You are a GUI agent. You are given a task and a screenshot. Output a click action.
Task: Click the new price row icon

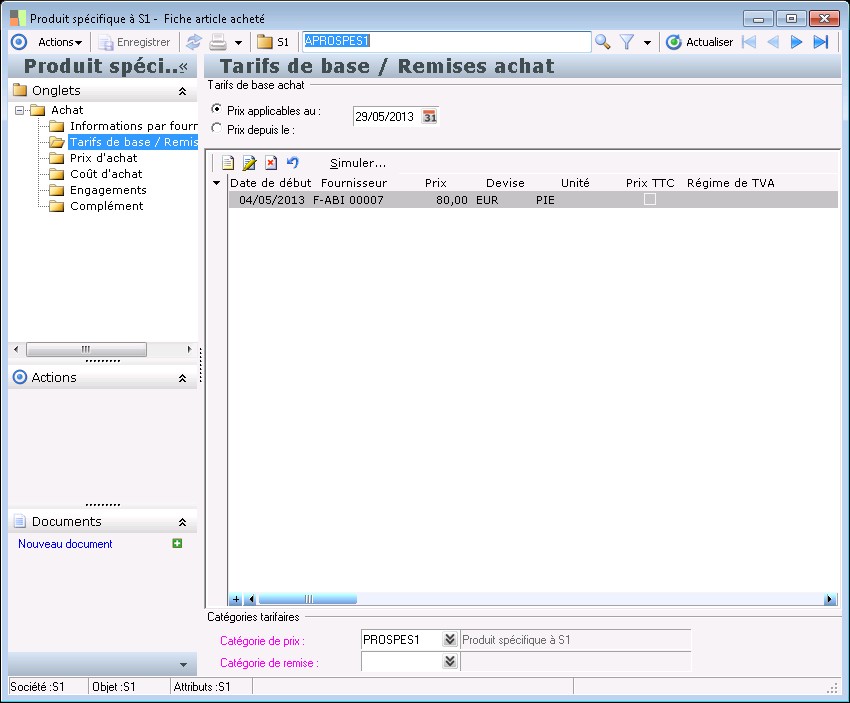228,163
